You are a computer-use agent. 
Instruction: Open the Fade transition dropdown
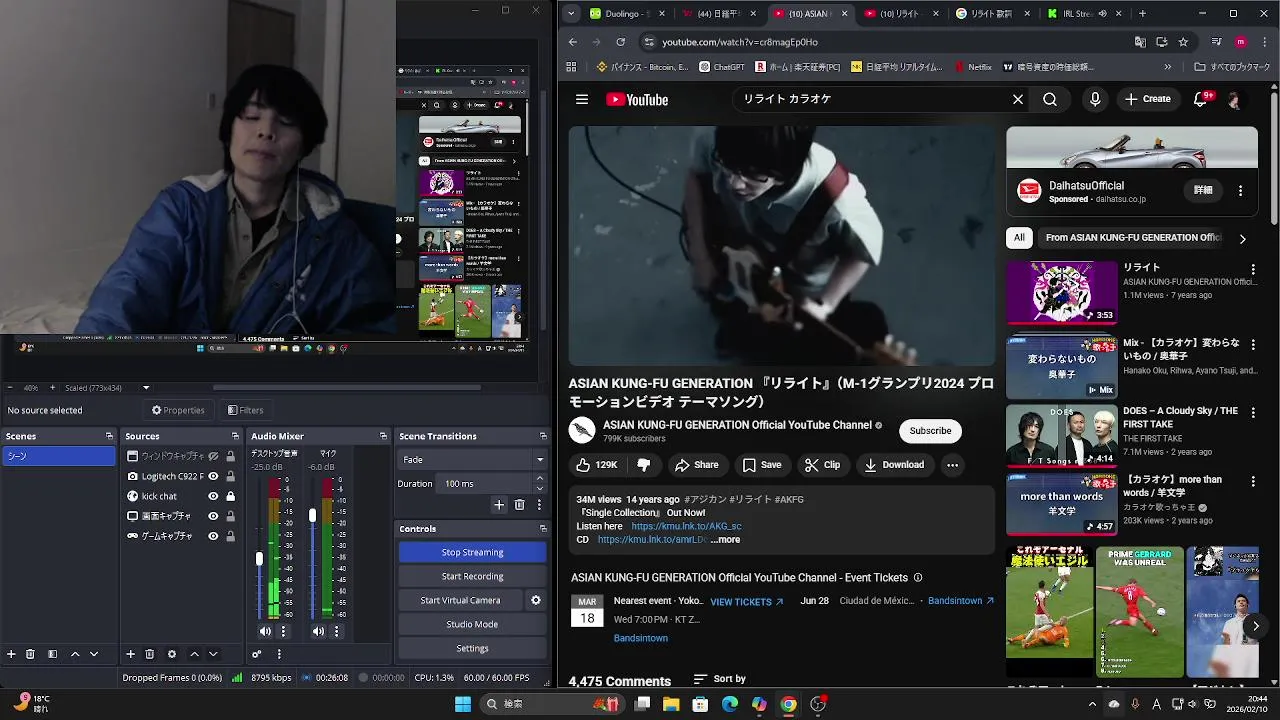pyautogui.click(x=472, y=460)
